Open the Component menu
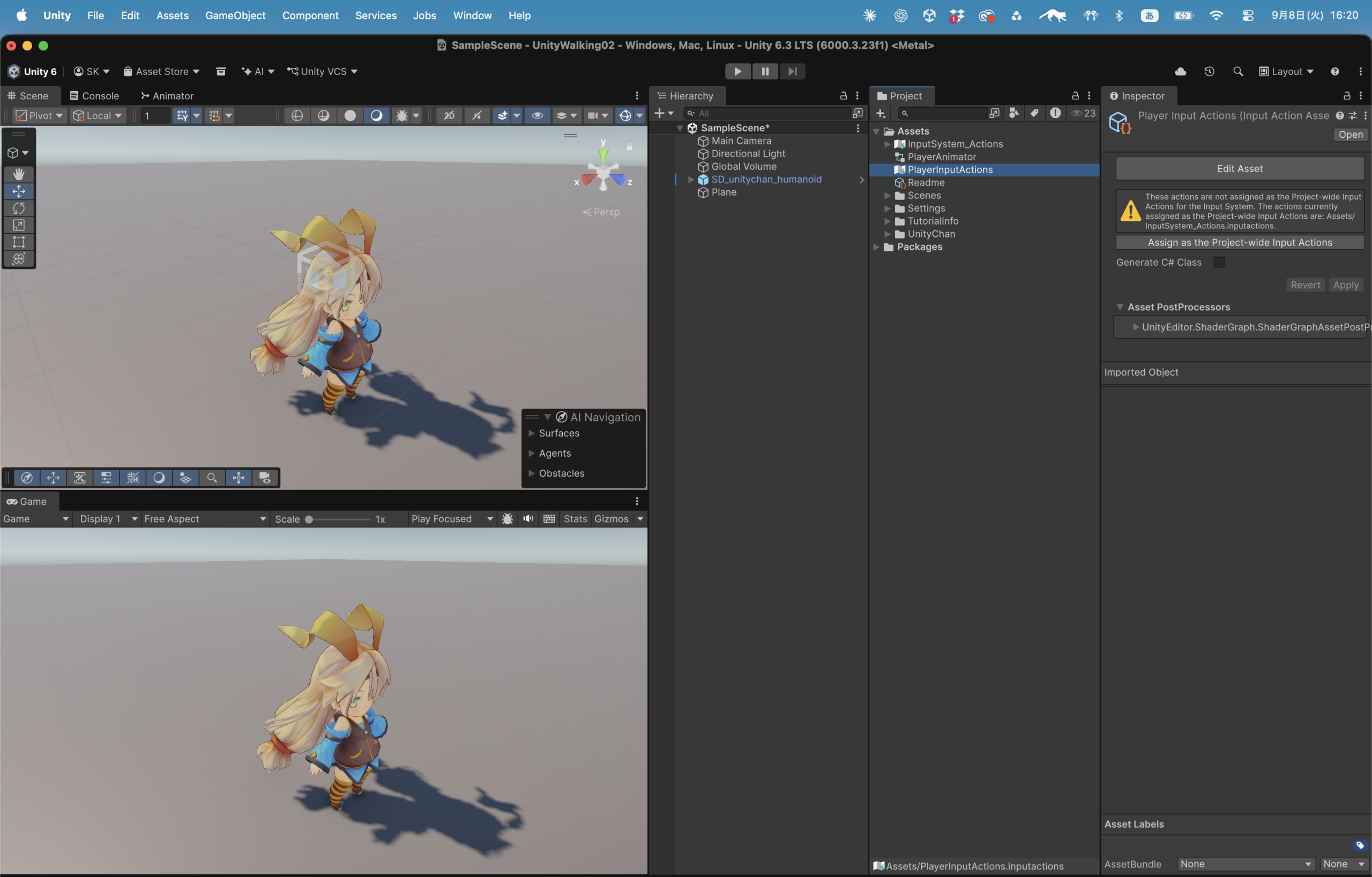 (x=310, y=16)
